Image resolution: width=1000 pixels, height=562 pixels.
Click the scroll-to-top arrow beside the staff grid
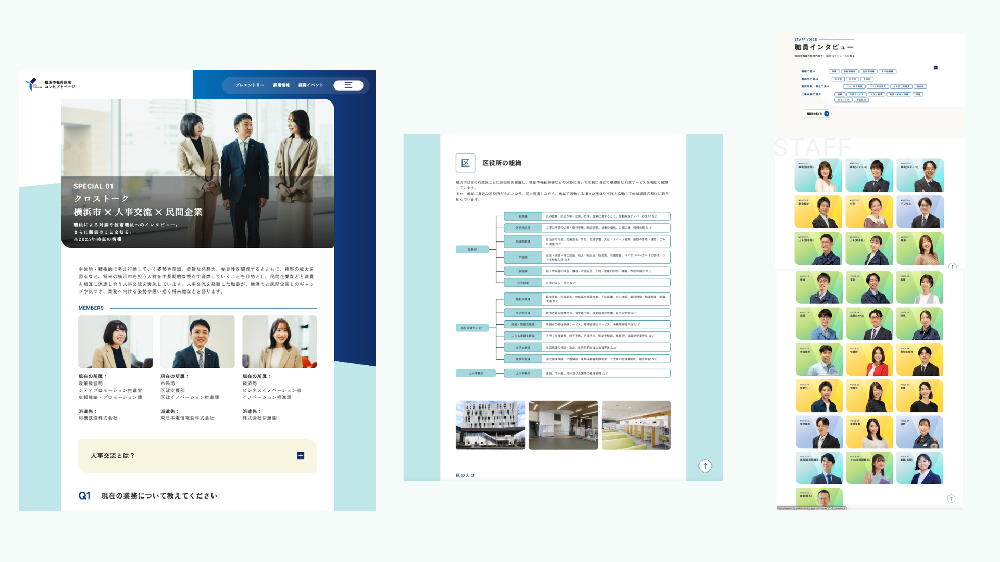click(952, 267)
